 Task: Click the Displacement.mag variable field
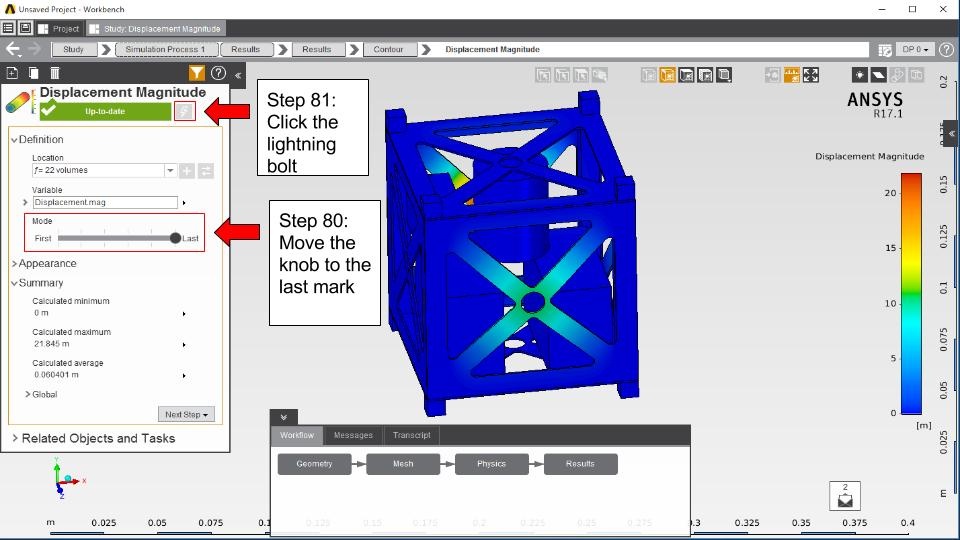pyautogui.click(x=105, y=202)
